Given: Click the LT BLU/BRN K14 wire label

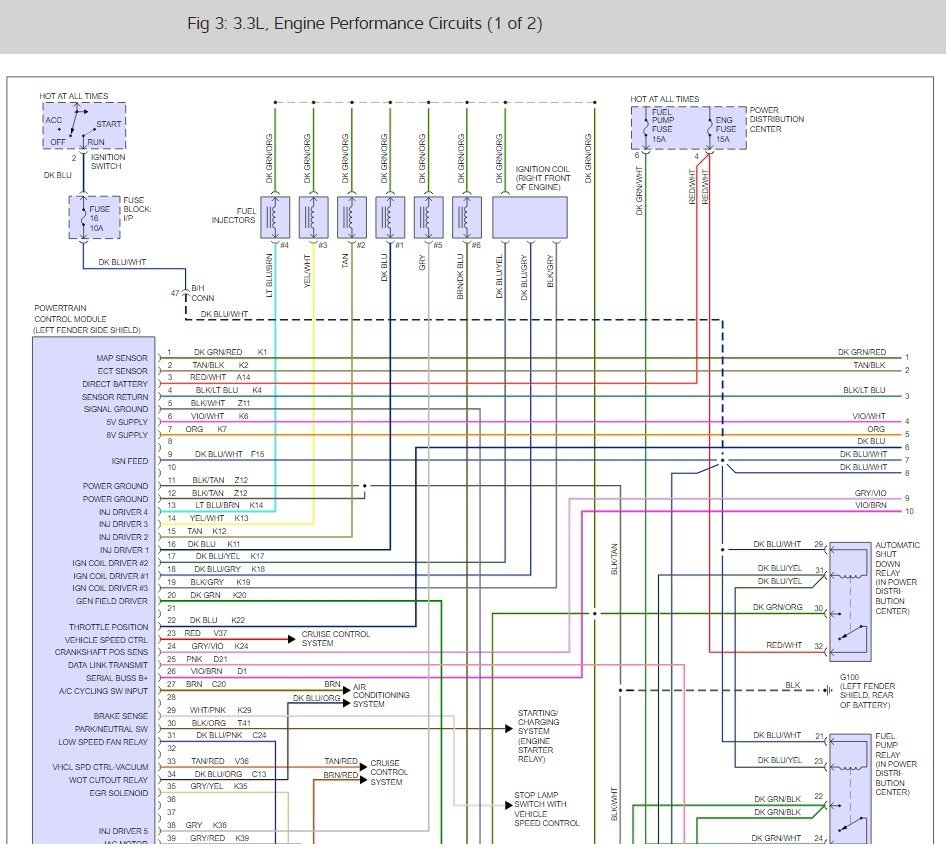Looking at the screenshot, I should (229, 505).
